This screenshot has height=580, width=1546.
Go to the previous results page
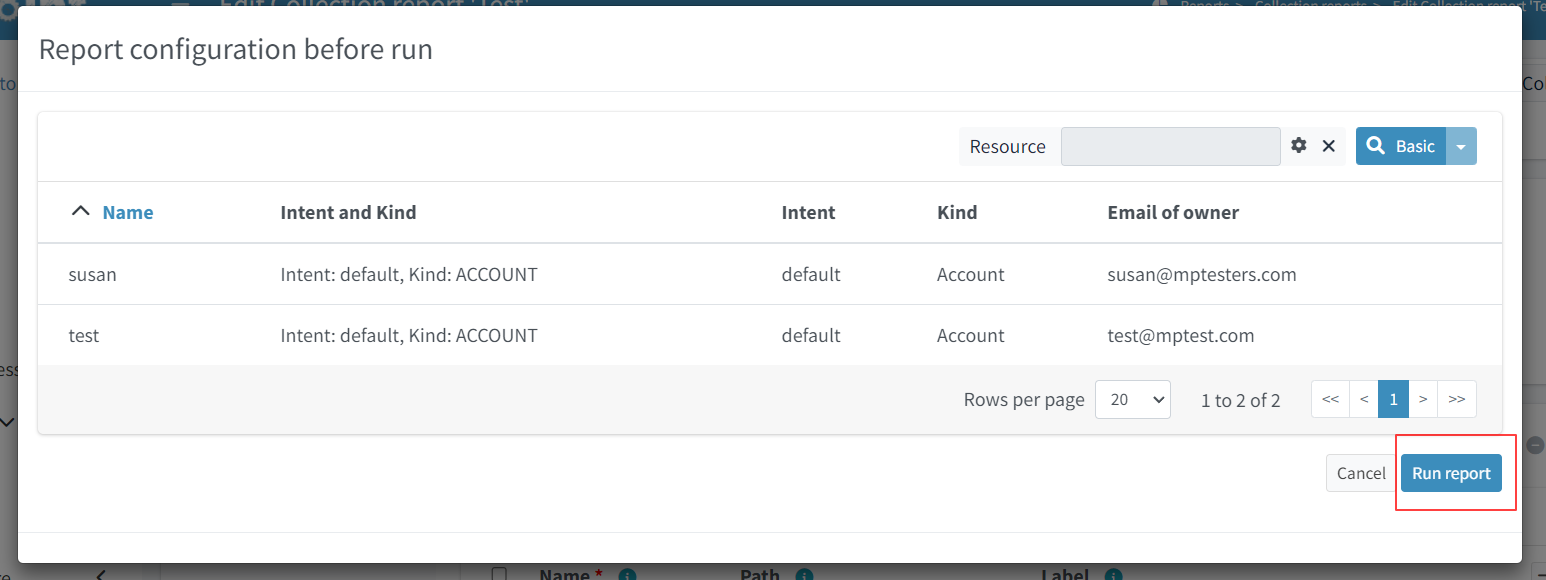click(1363, 399)
